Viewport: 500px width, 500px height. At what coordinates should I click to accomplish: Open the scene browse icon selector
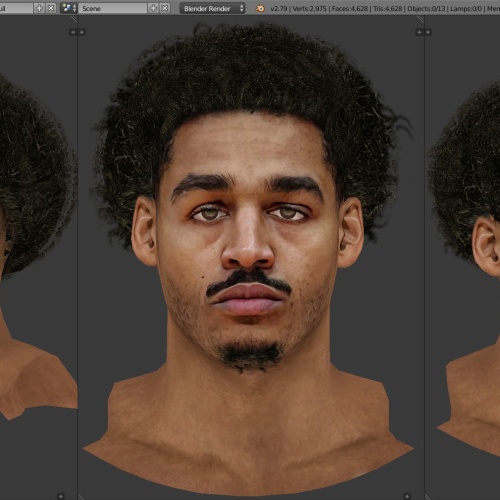69,8
